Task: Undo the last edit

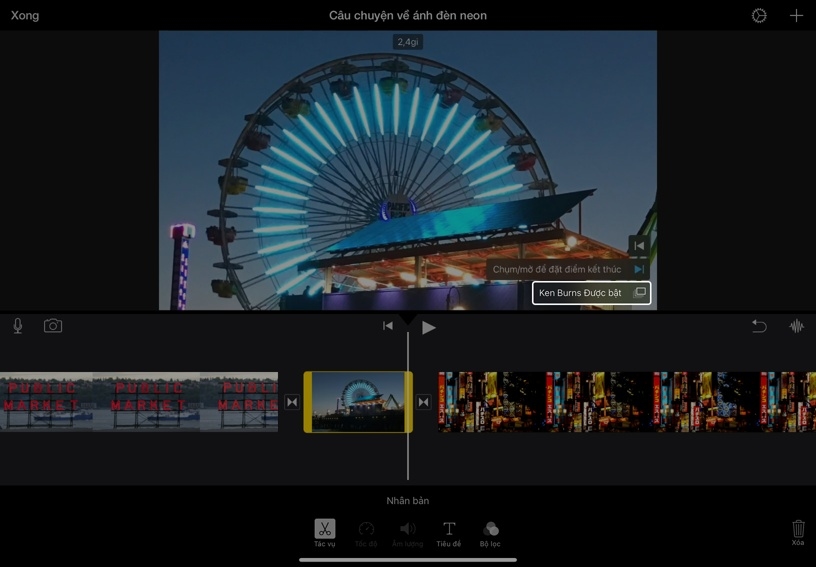Action: coord(759,326)
